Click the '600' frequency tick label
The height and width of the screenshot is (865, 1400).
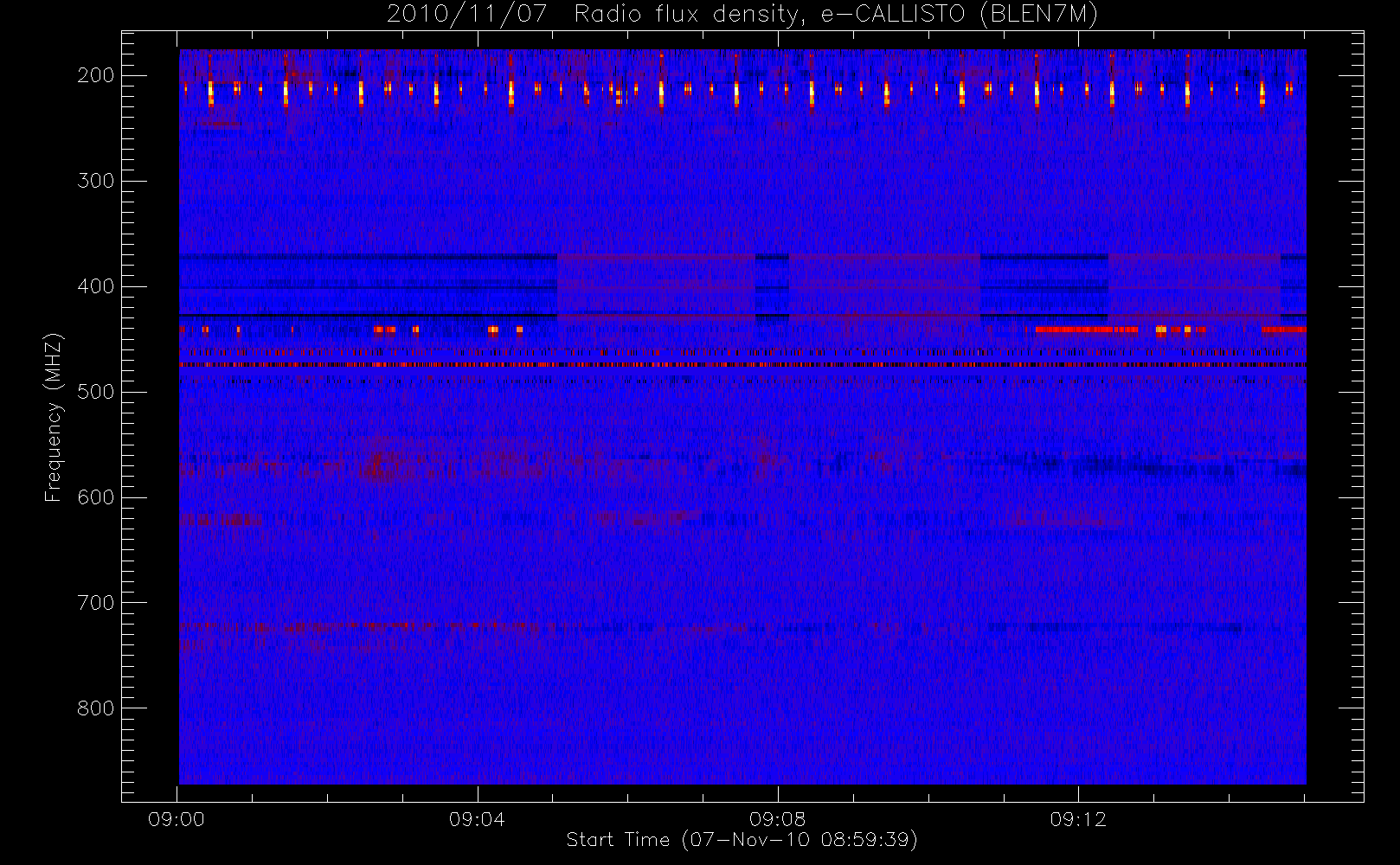tap(96, 497)
